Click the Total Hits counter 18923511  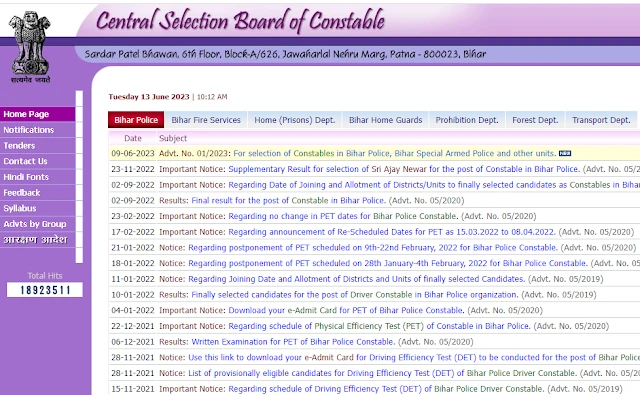tap(45, 290)
